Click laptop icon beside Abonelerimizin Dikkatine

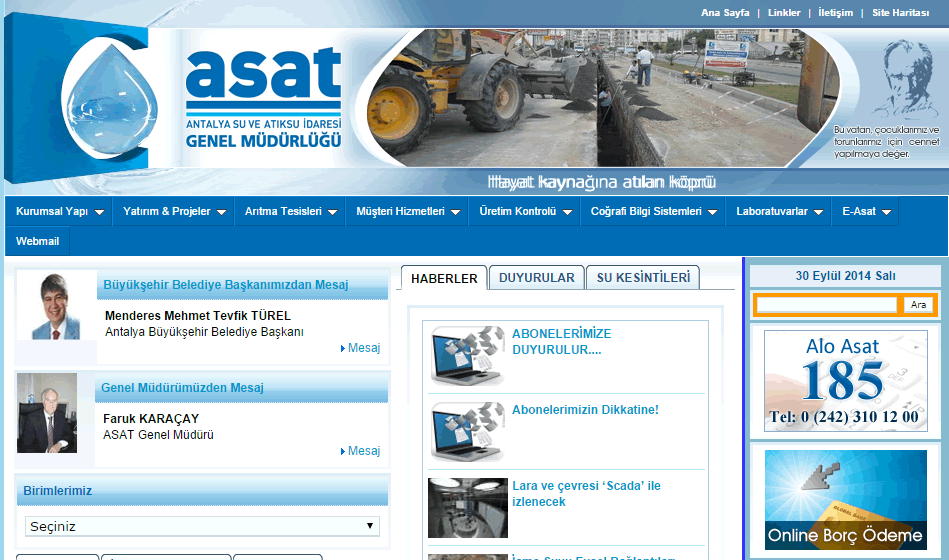pyautogui.click(x=467, y=432)
